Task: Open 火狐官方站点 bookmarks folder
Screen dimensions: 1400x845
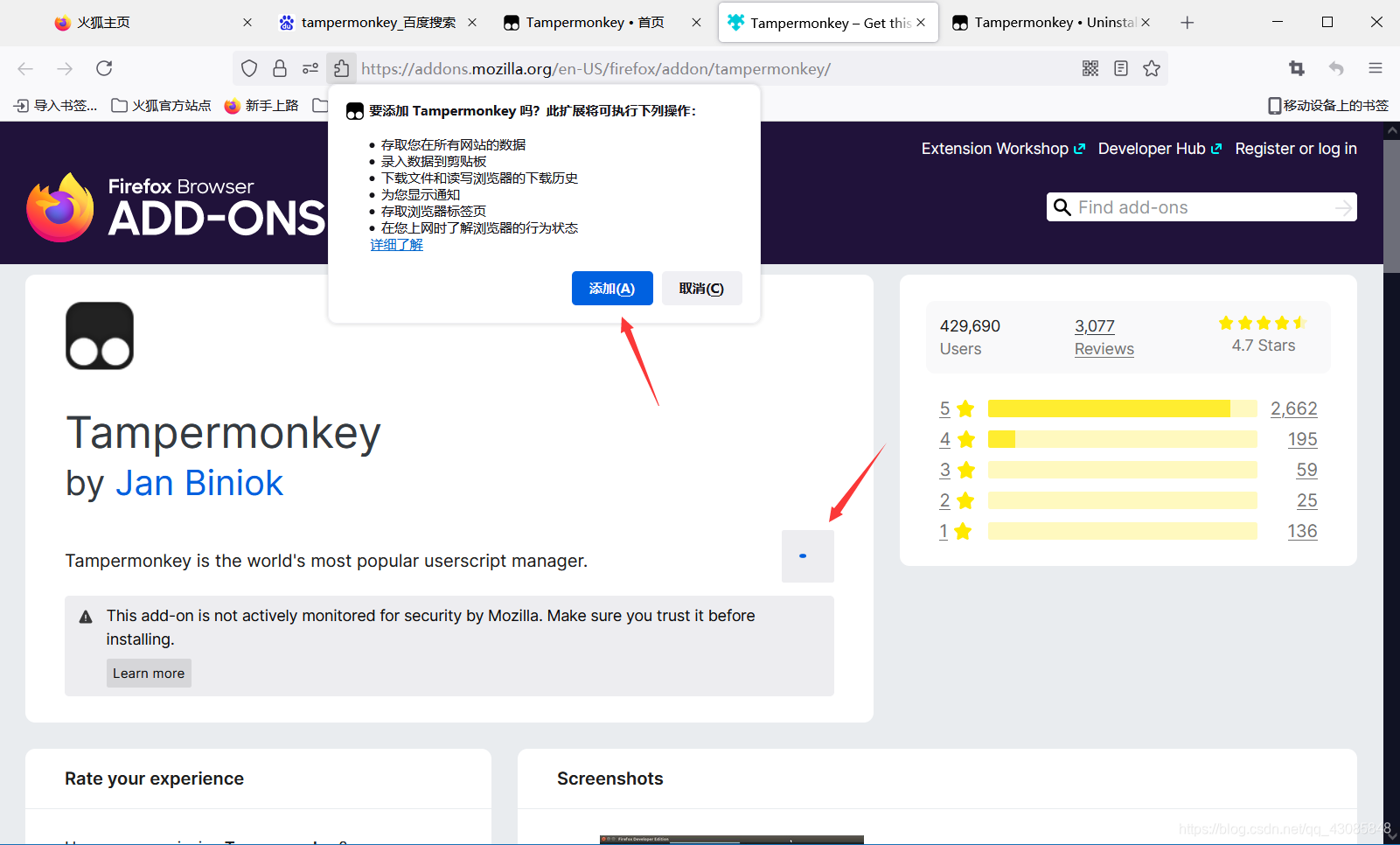Action: pyautogui.click(x=162, y=106)
